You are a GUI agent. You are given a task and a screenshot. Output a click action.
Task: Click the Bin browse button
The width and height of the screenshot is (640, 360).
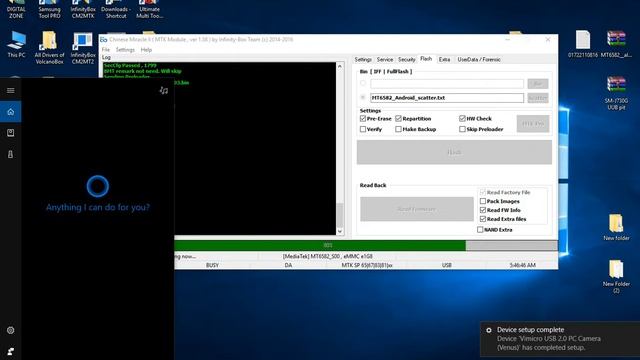point(538,84)
